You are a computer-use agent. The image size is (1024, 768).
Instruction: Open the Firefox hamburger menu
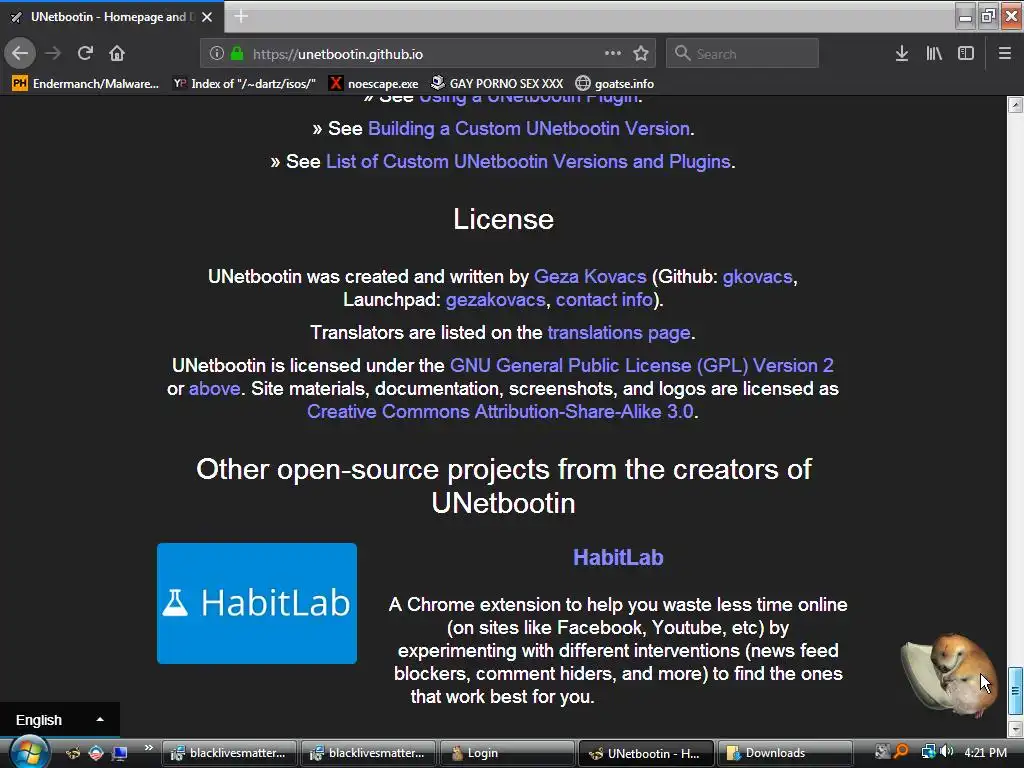(x=1005, y=54)
